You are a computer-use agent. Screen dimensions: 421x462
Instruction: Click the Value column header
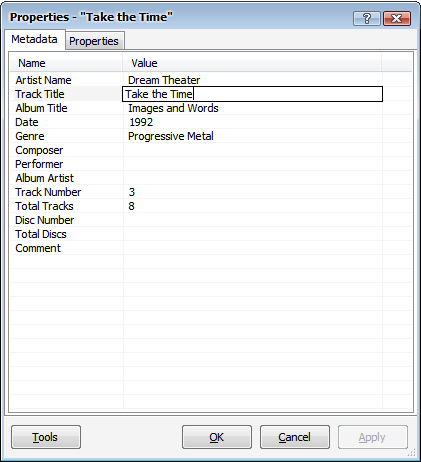252,63
